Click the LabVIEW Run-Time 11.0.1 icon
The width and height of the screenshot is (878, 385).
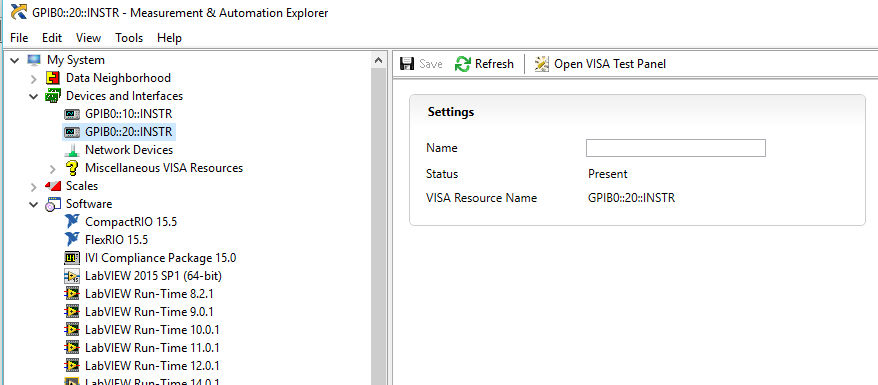(x=72, y=348)
